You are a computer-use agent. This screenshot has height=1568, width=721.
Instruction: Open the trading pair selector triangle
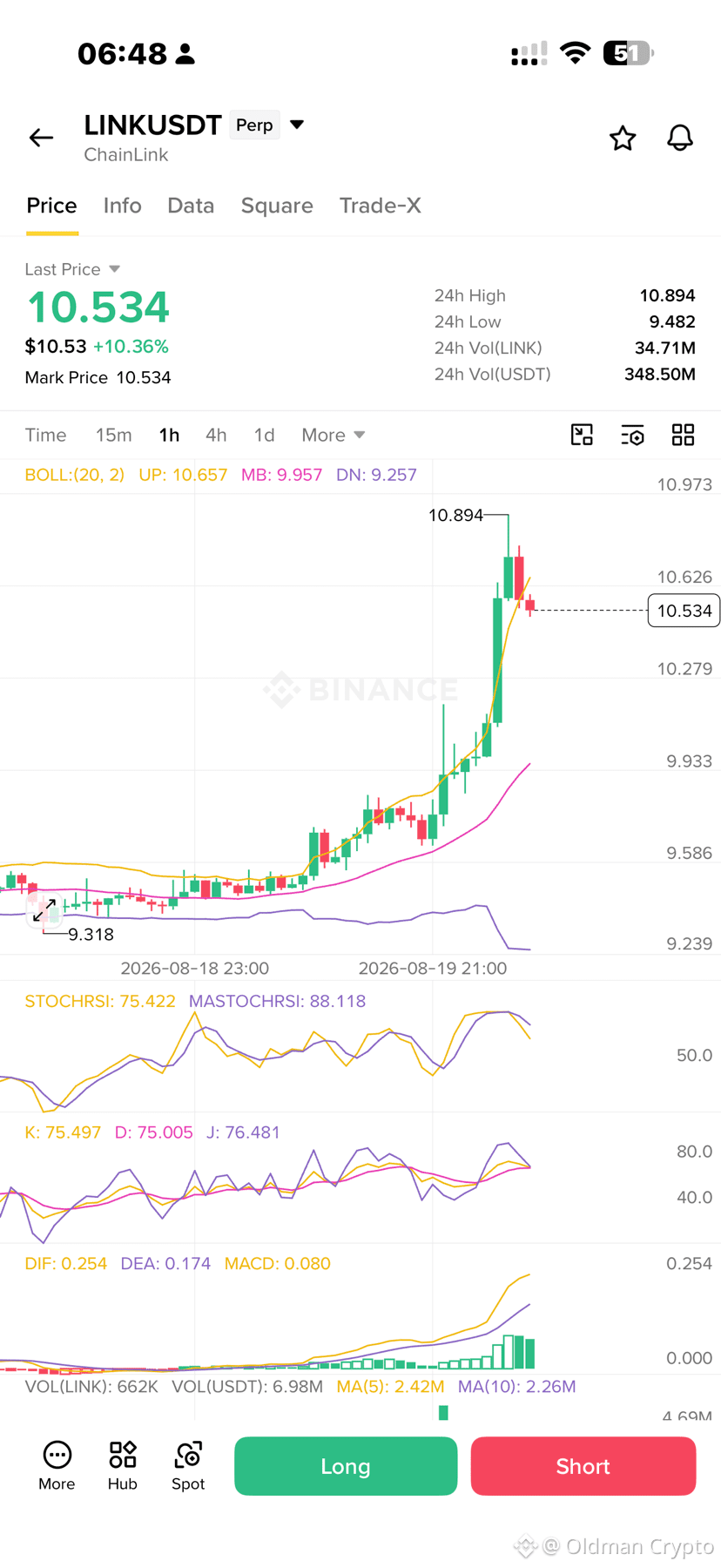click(x=297, y=125)
